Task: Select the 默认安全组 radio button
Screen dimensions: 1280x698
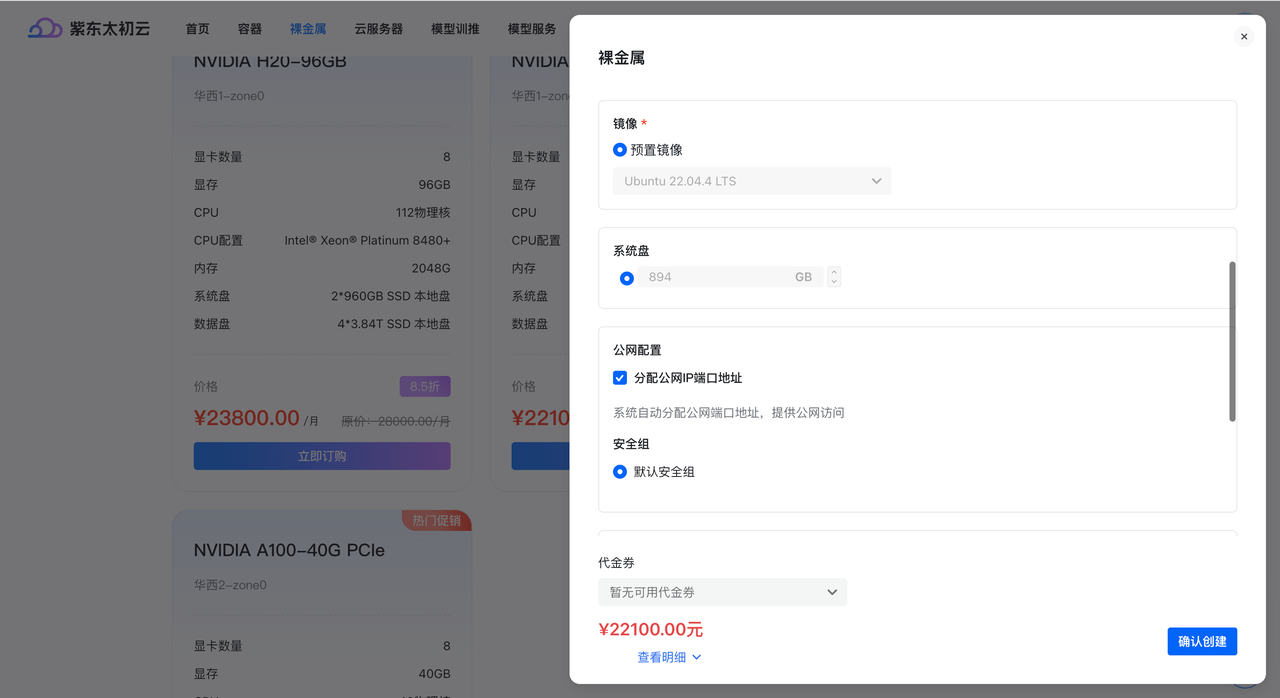Action: coord(620,471)
